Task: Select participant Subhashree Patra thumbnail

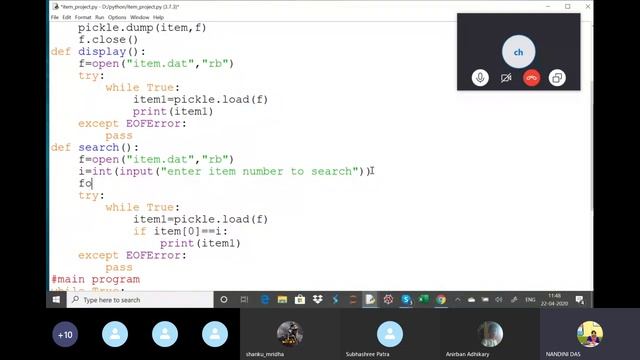Action: point(390,334)
